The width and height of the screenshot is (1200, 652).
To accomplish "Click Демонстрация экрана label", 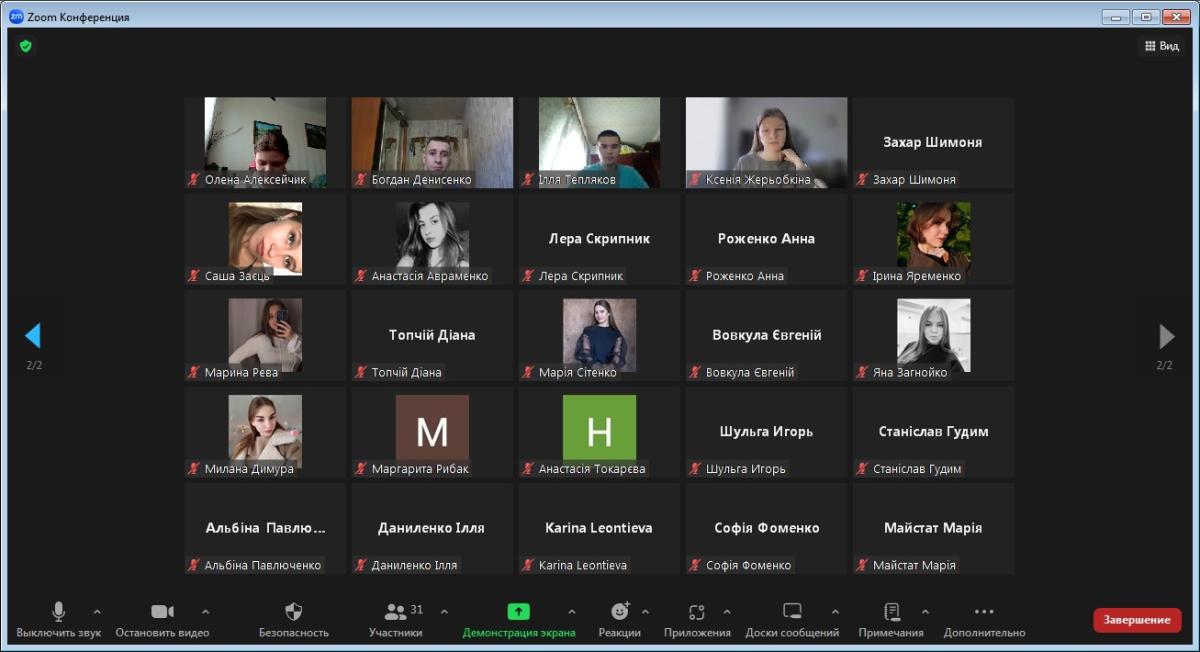I will [x=518, y=633].
